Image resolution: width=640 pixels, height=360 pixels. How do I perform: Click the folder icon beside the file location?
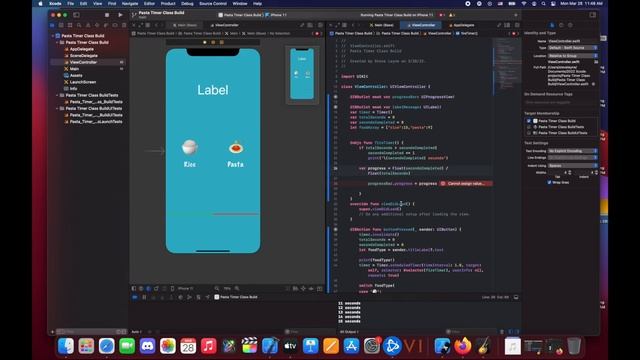click(x=596, y=62)
